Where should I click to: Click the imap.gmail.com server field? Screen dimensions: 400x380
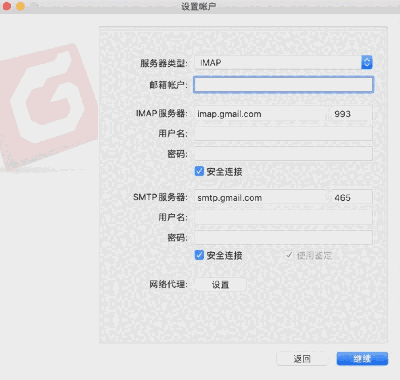tap(261, 114)
